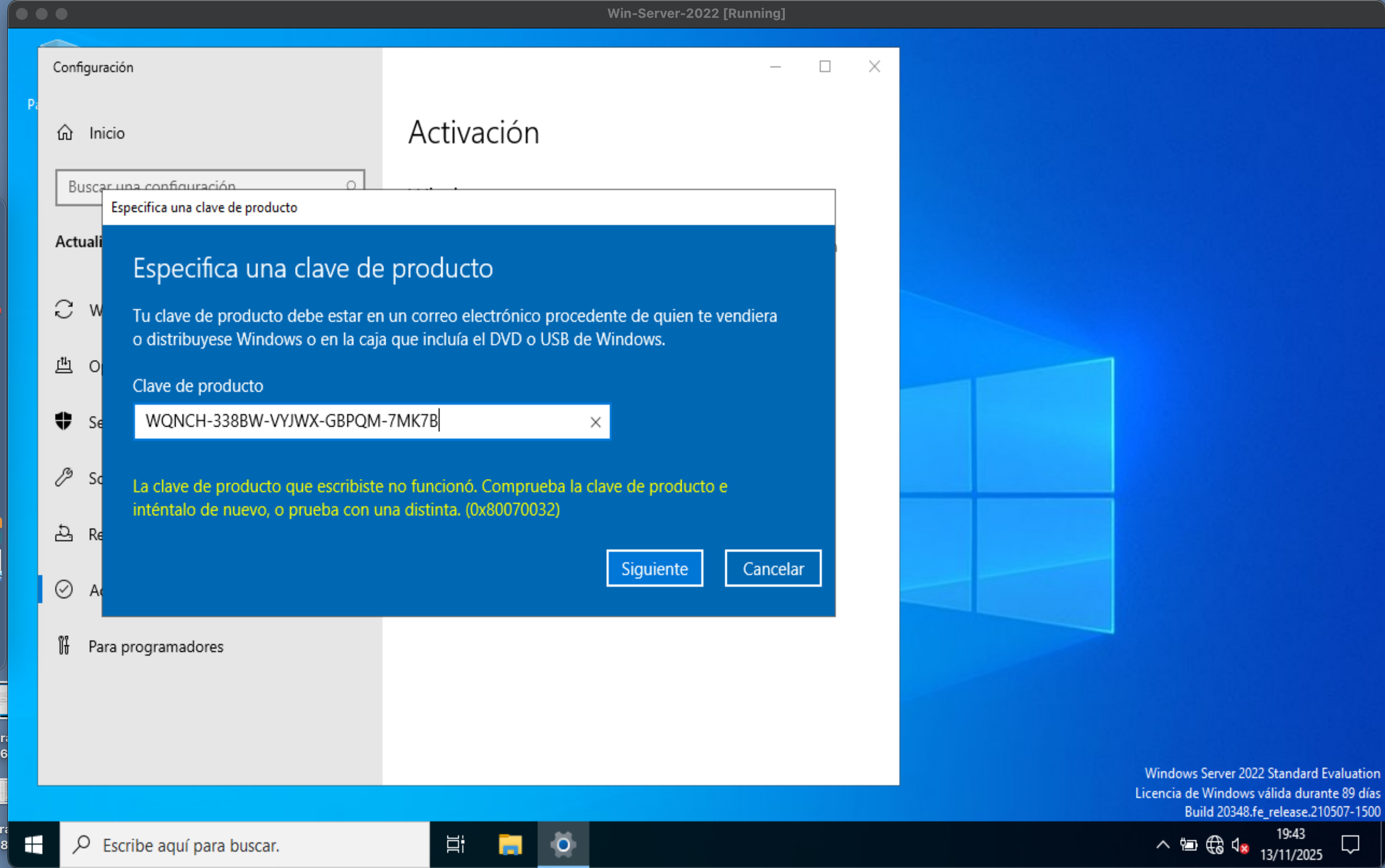The width and height of the screenshot is (1385, 868).
Task: Click inside the Clave de producto field
Action: pyautogui.click(x=372, y=422)
